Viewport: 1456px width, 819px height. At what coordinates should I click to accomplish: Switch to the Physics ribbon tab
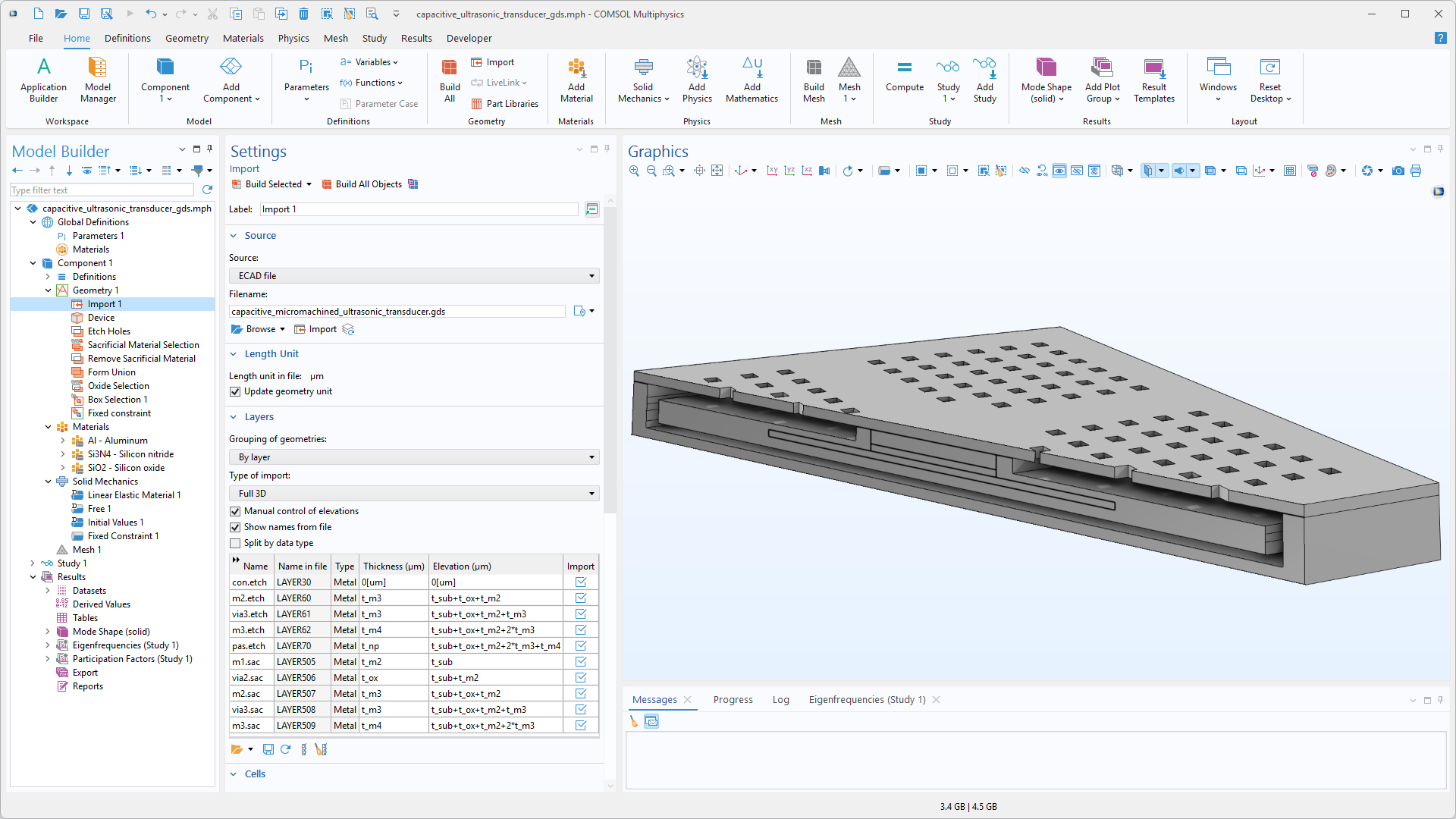tap(293, 38)
